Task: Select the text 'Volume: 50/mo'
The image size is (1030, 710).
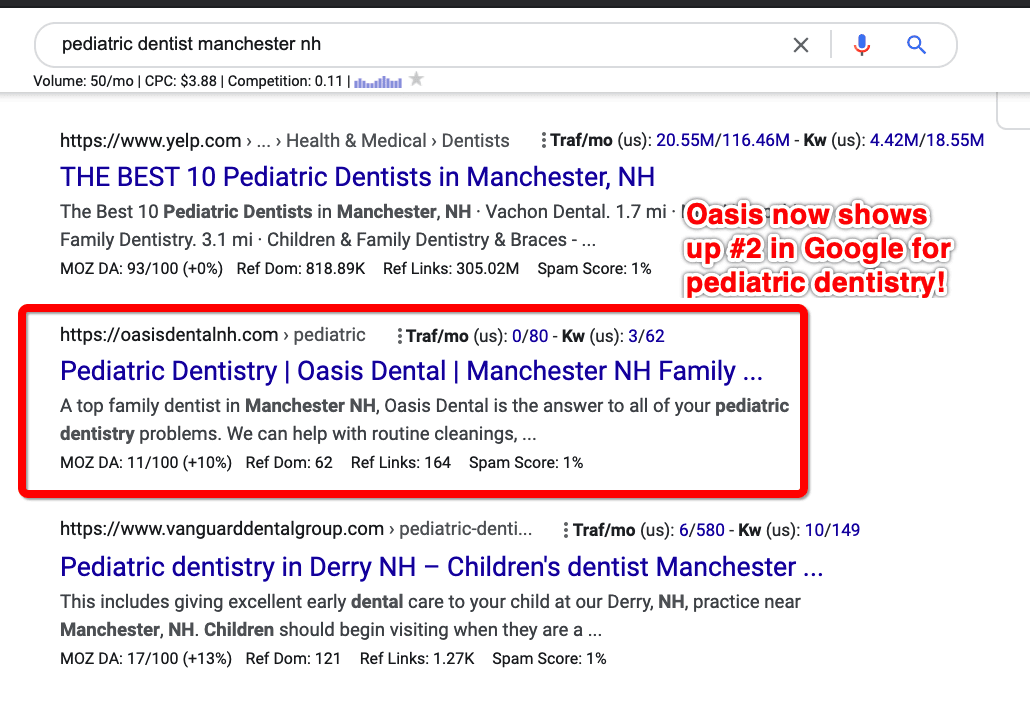Action: point(83,81)
